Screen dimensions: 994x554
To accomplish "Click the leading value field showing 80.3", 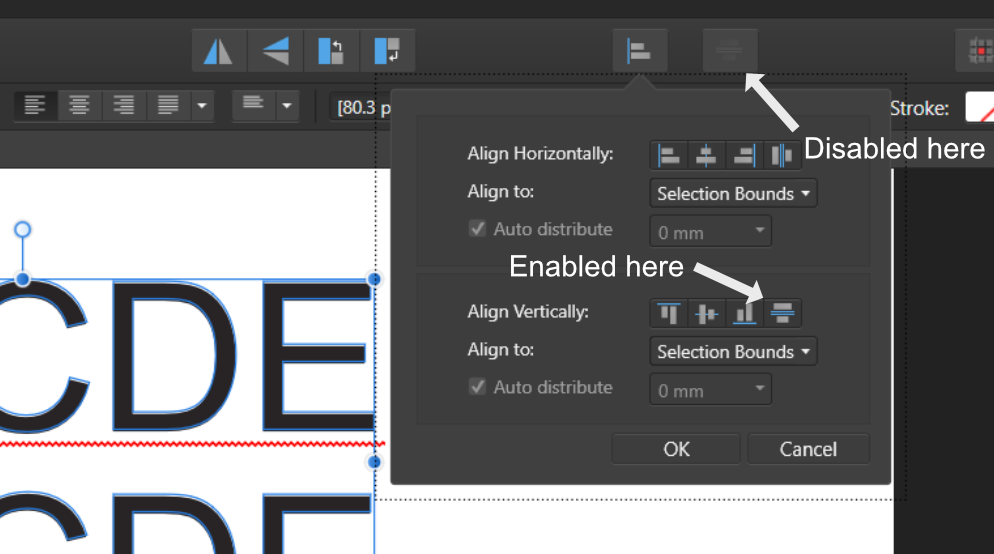I will [361, 107].
